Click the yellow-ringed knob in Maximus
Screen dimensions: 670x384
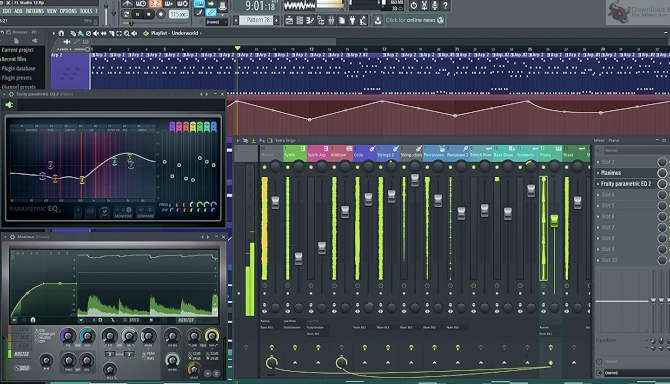(212, 336)
